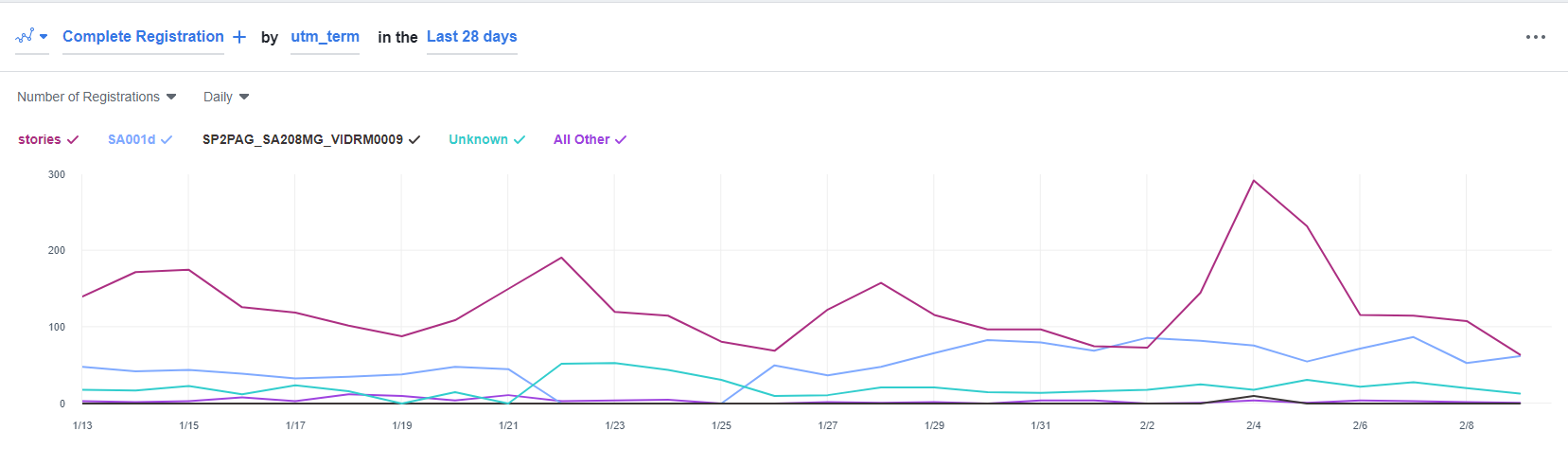
Task: Expand the Number of Registrations dropdown
Action: point(97,97)
